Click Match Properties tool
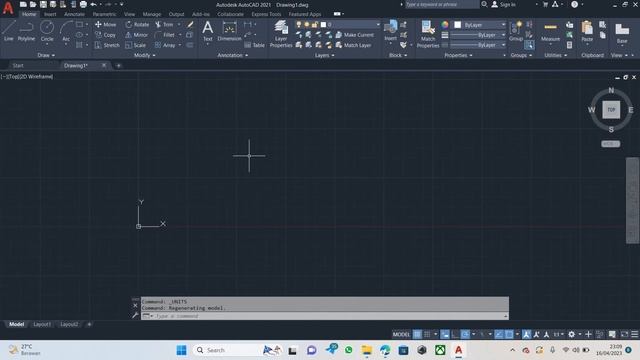640x360 pixels. pyautogui.click(x=428, y=34)
